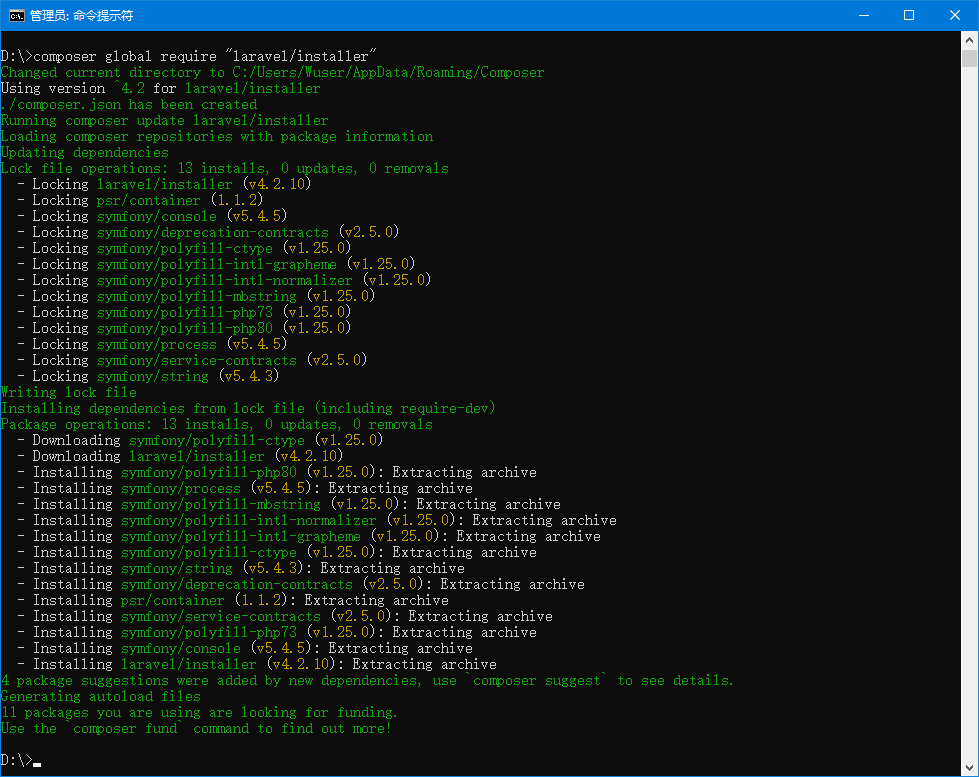This screenshot has width=979, height=777.
Task: Click 'Locking symfony/console (v5.4.5)' line
Action: [x=152, y=216]
